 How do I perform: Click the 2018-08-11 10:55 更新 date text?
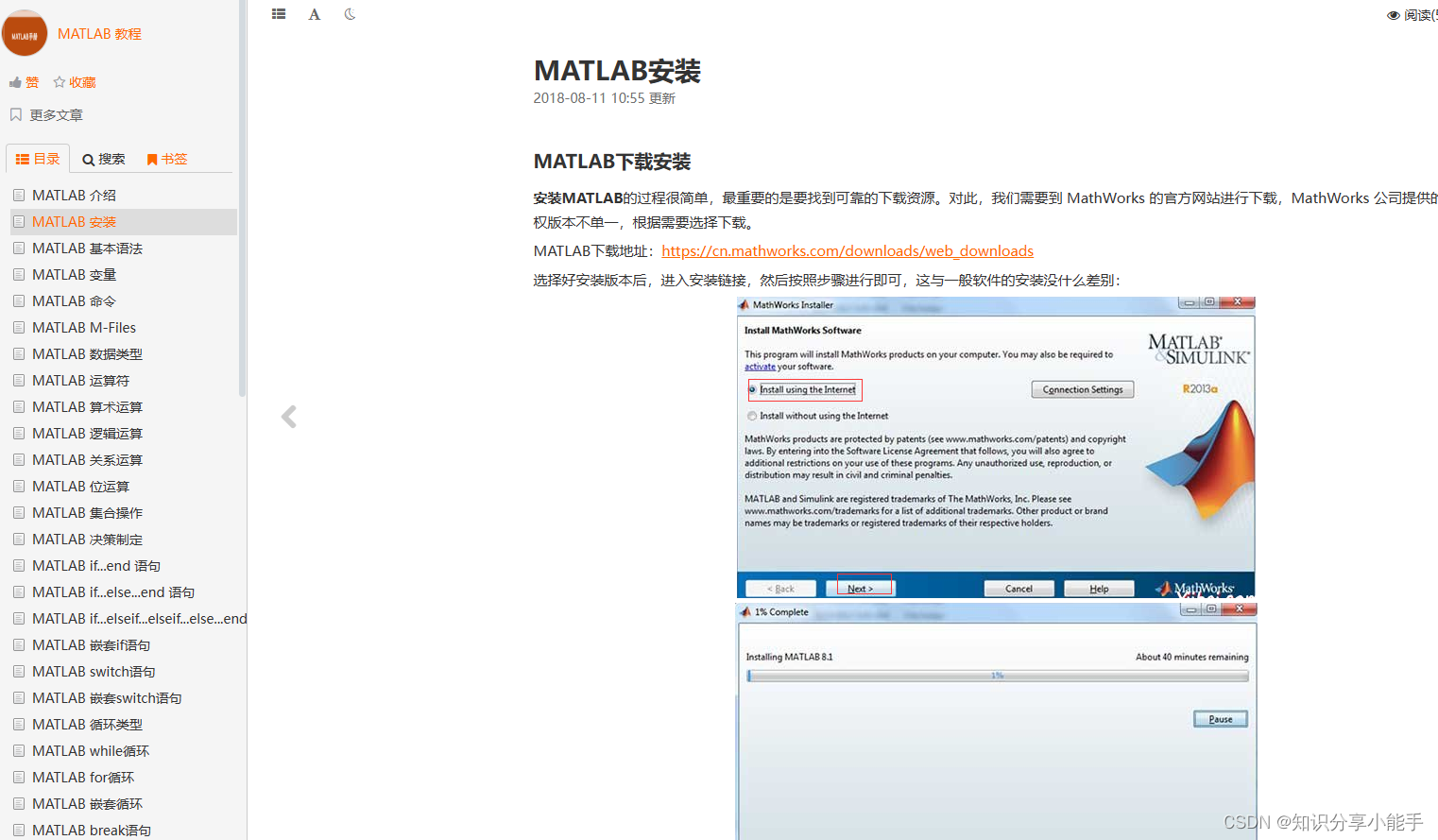[605, 98]
